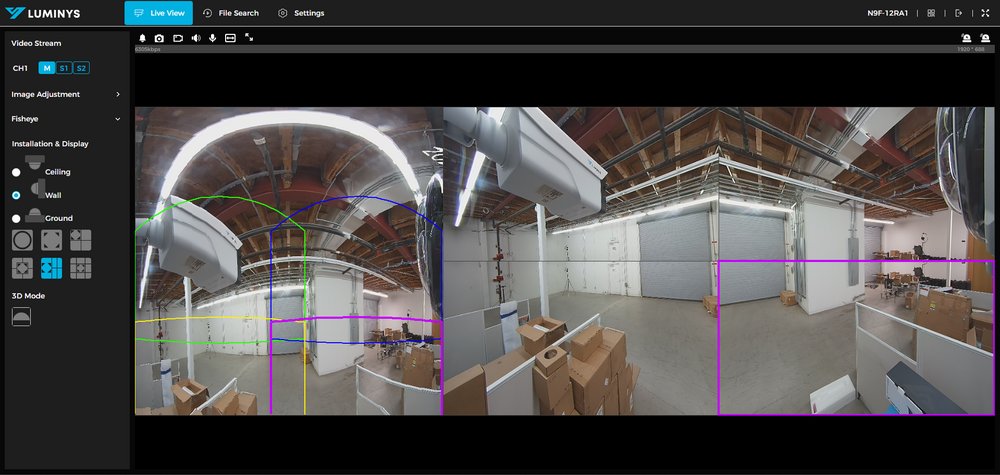Expand the Image Adjustment section
1000x475 pixels.
click(x=117, y=94)
